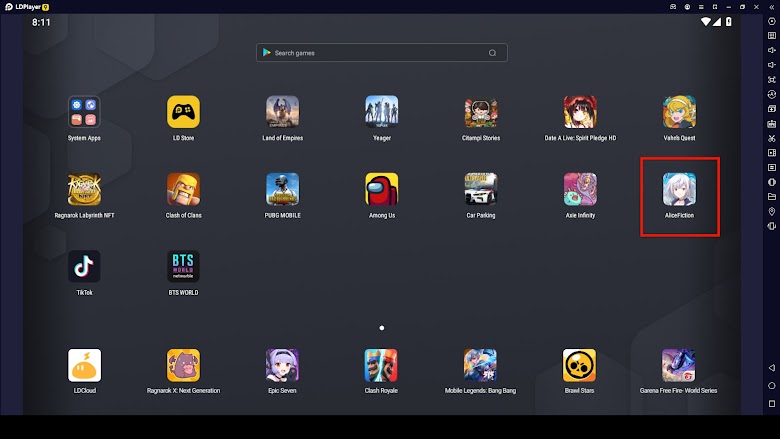Tap the Android recents square button
Screen dimensions: 780x439
pyautogui.click(x=772, y=403)
